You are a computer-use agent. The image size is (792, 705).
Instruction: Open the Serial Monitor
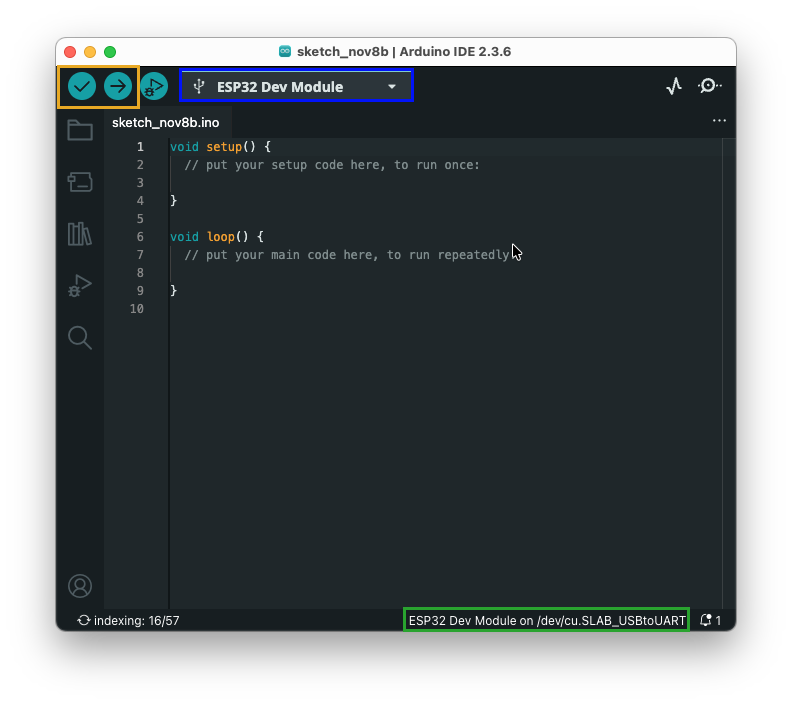[709, 86]
